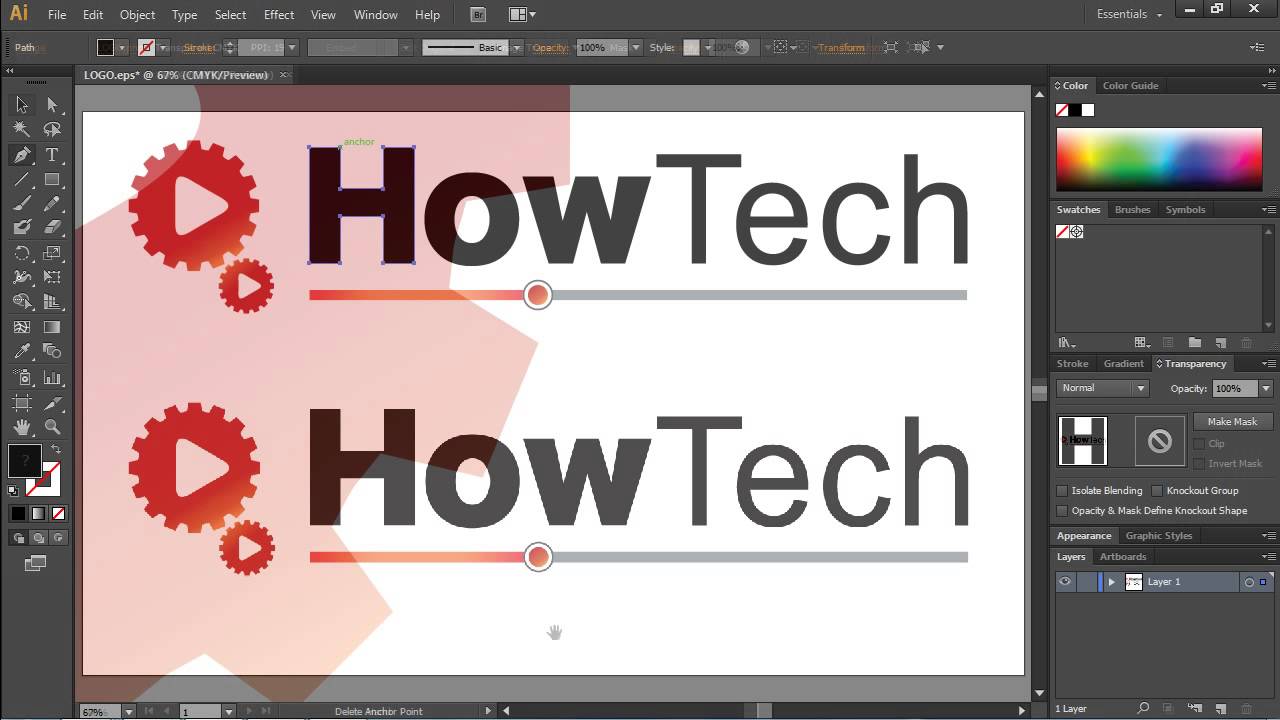Select the Column Graph tool
This screenshot has width=1280, height=720.
click(x=52, y=378)
